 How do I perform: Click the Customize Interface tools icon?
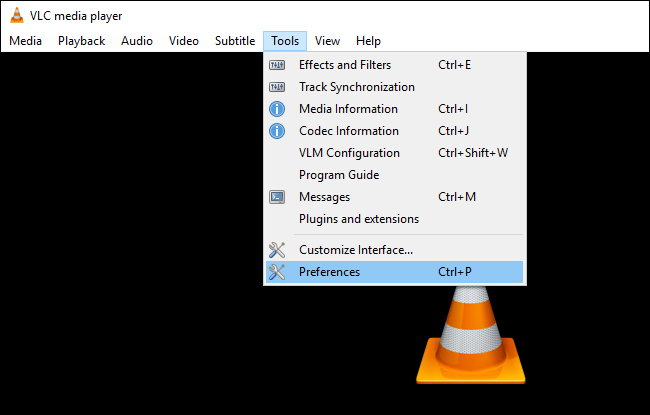[277, 250]
